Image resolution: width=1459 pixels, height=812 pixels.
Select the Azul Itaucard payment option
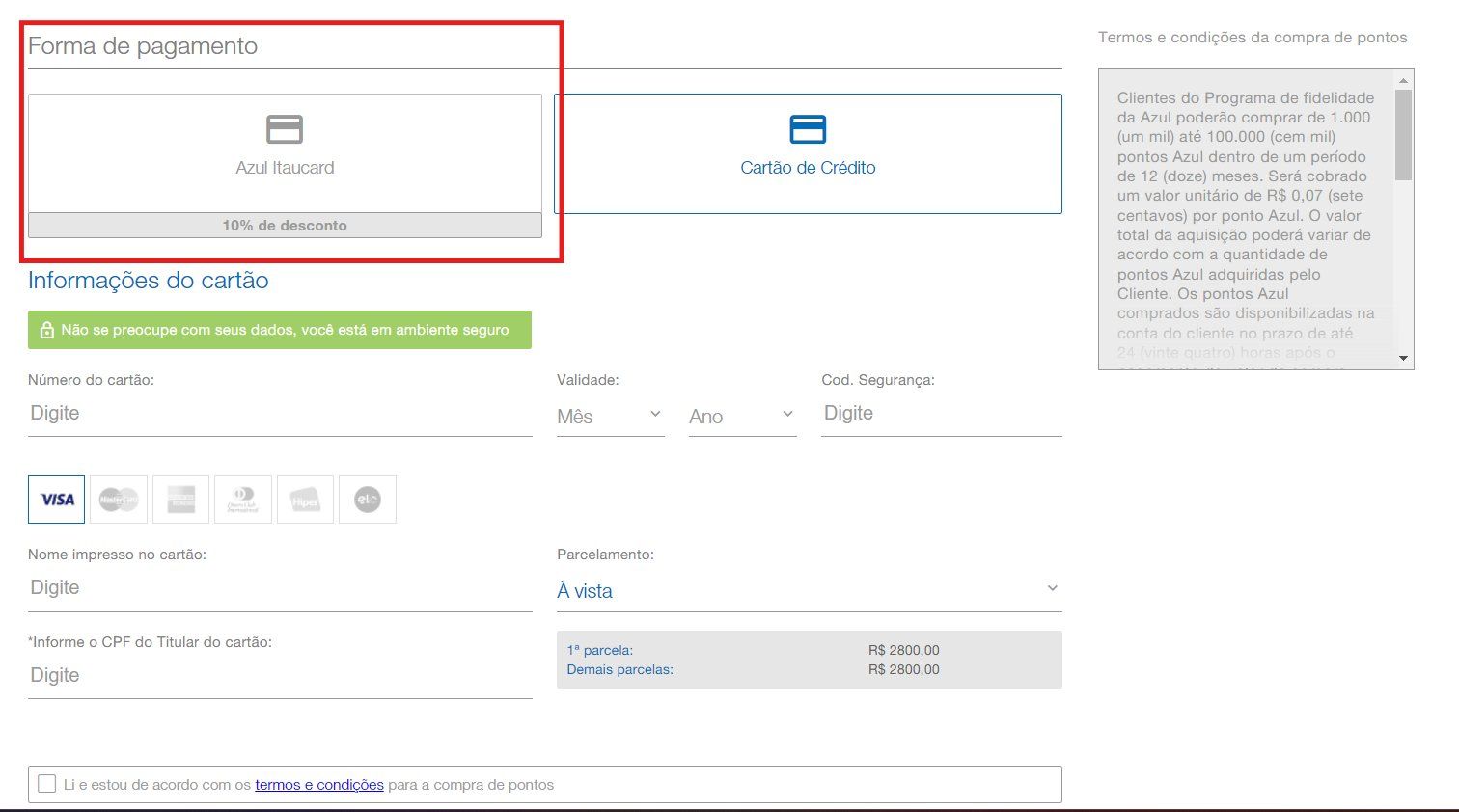click(285, 153)
